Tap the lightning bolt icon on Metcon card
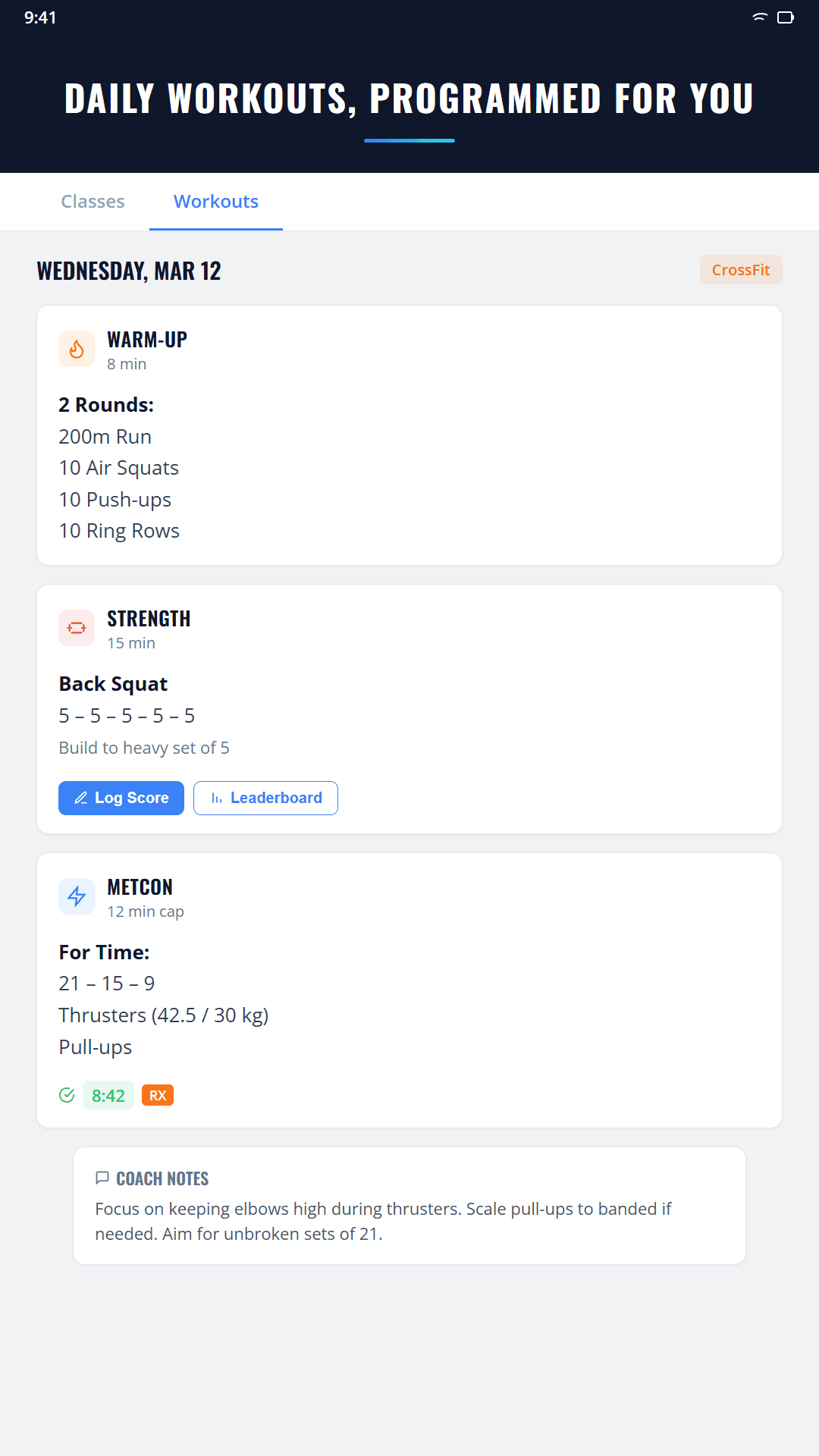Image resolution: width=819 pixels, height=1456 pixels. pos(77,896)
